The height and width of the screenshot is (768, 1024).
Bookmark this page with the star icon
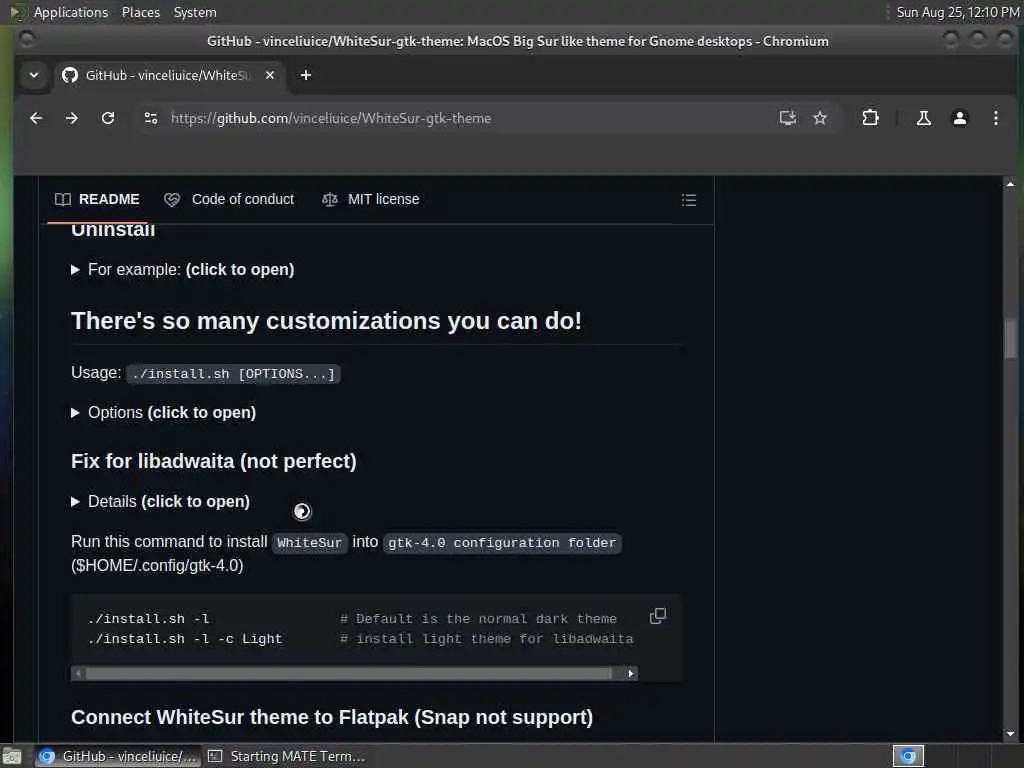820,118
